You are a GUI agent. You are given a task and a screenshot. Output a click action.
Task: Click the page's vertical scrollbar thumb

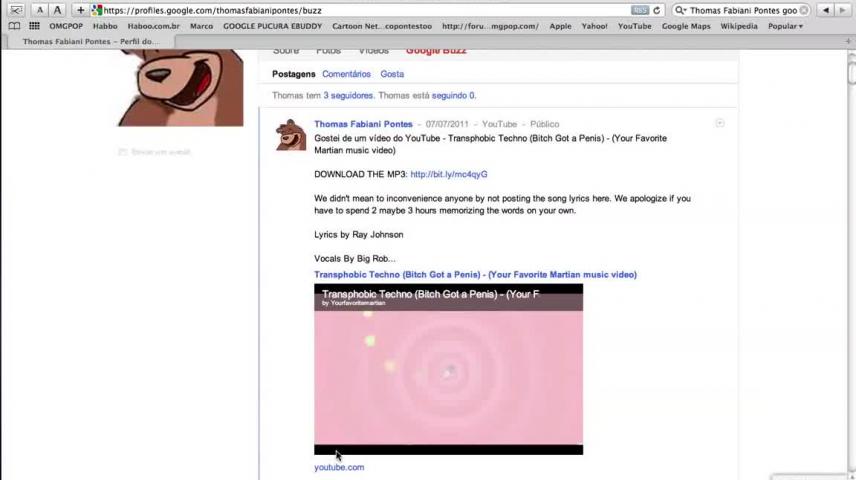click(x=852, y=71)
